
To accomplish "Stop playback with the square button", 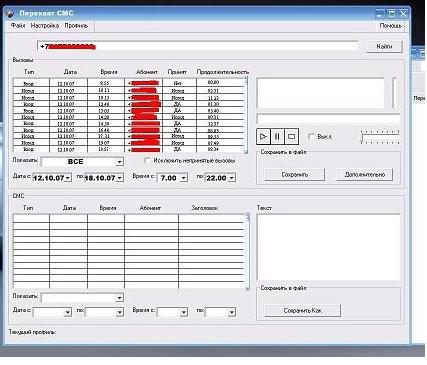I will coord(291,137).
